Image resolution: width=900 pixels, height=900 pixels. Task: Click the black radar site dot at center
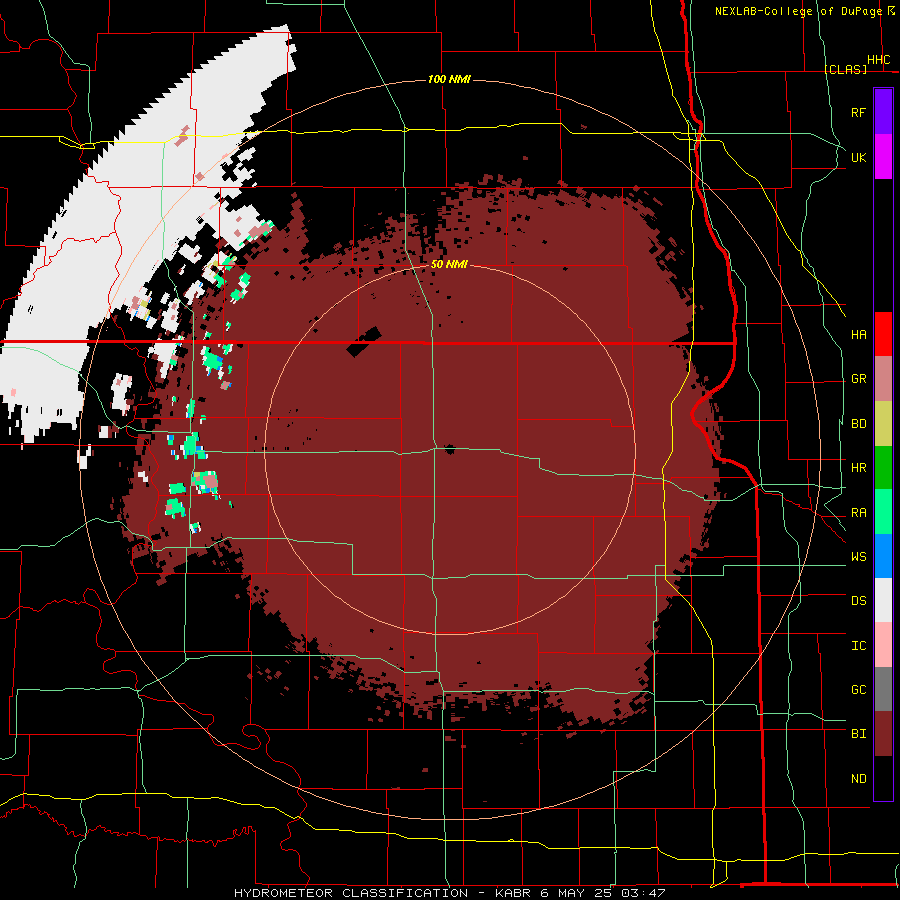(449, 449)
